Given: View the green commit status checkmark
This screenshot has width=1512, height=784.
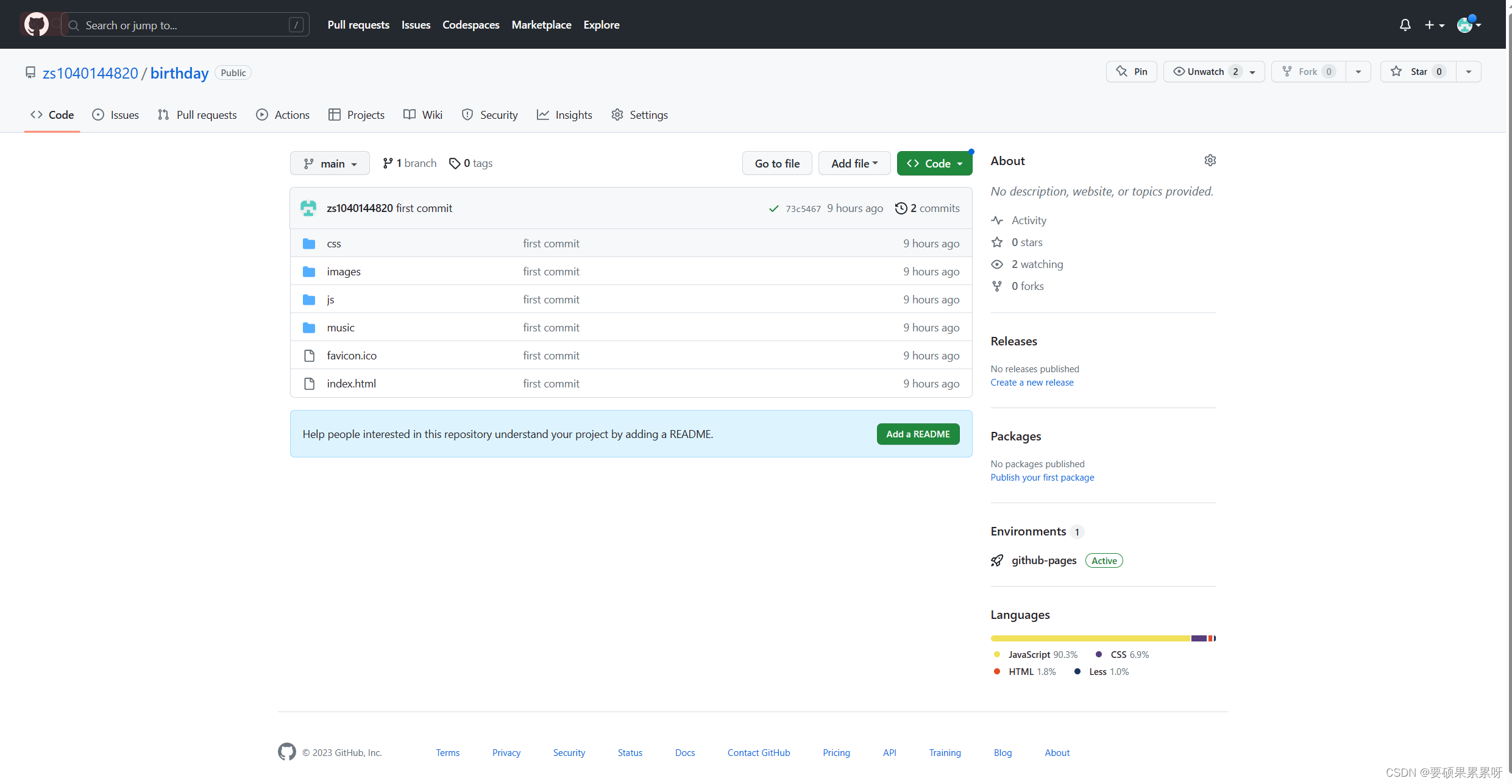Looking at the screenshot, I should pos(773,208).
